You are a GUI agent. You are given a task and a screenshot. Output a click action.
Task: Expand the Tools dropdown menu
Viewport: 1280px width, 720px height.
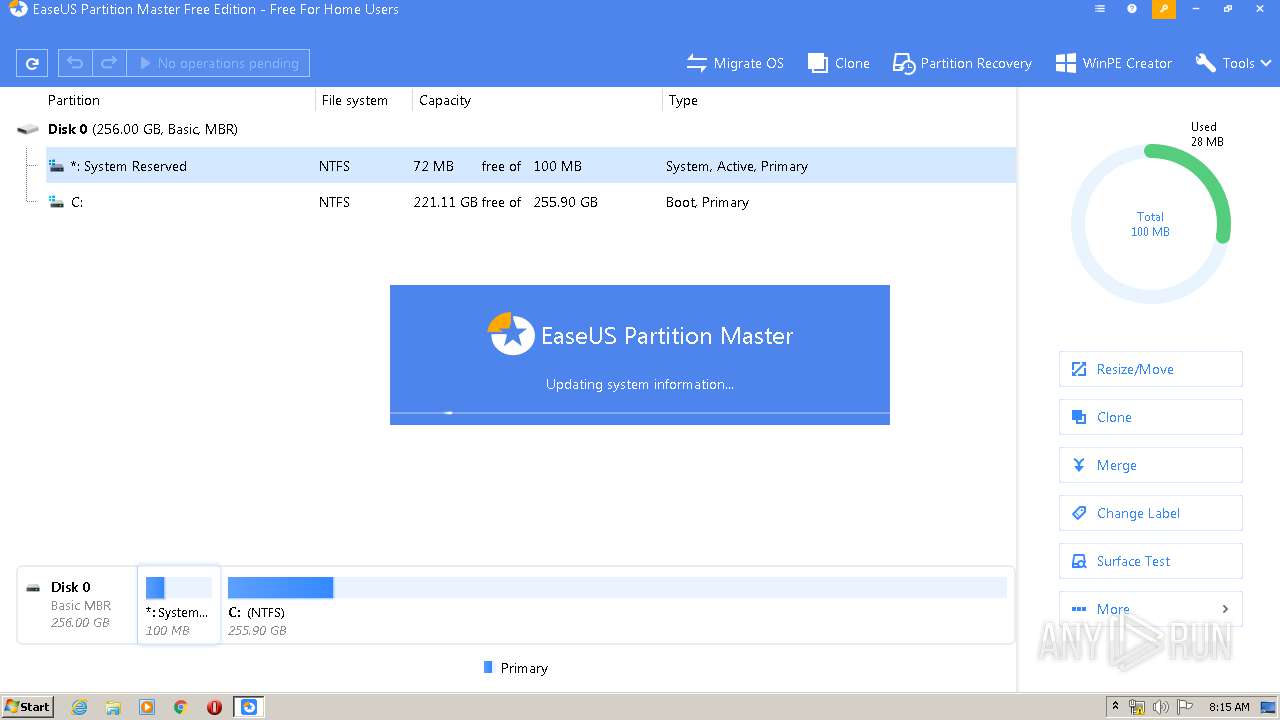1233,63
